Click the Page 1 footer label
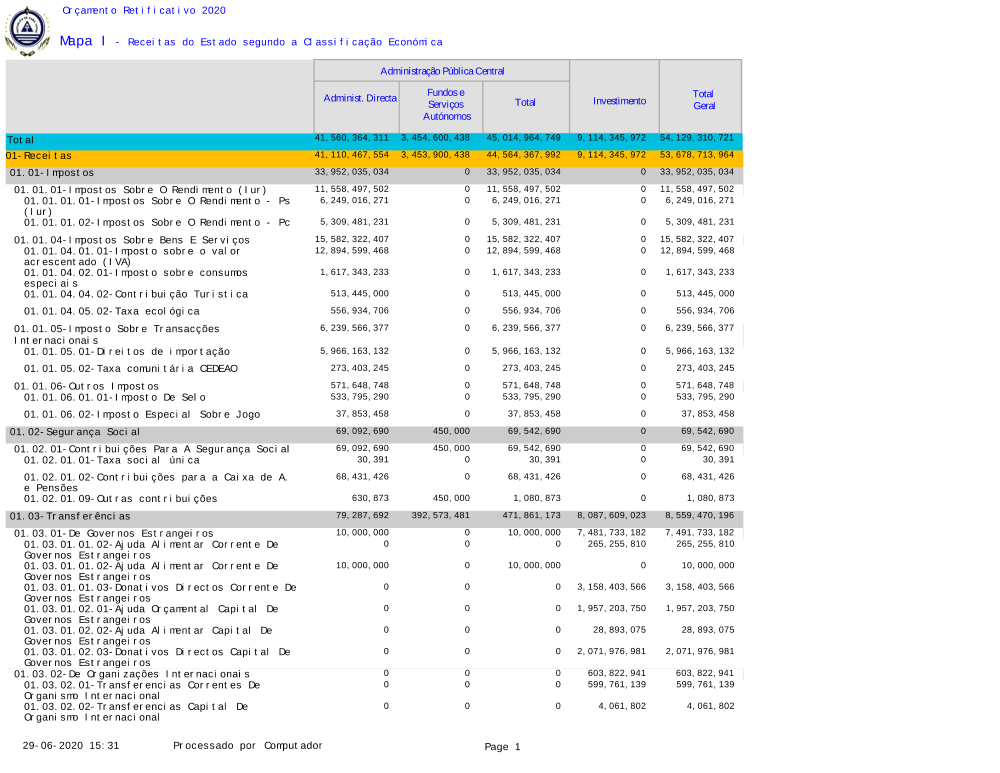 tap(502, 747)
